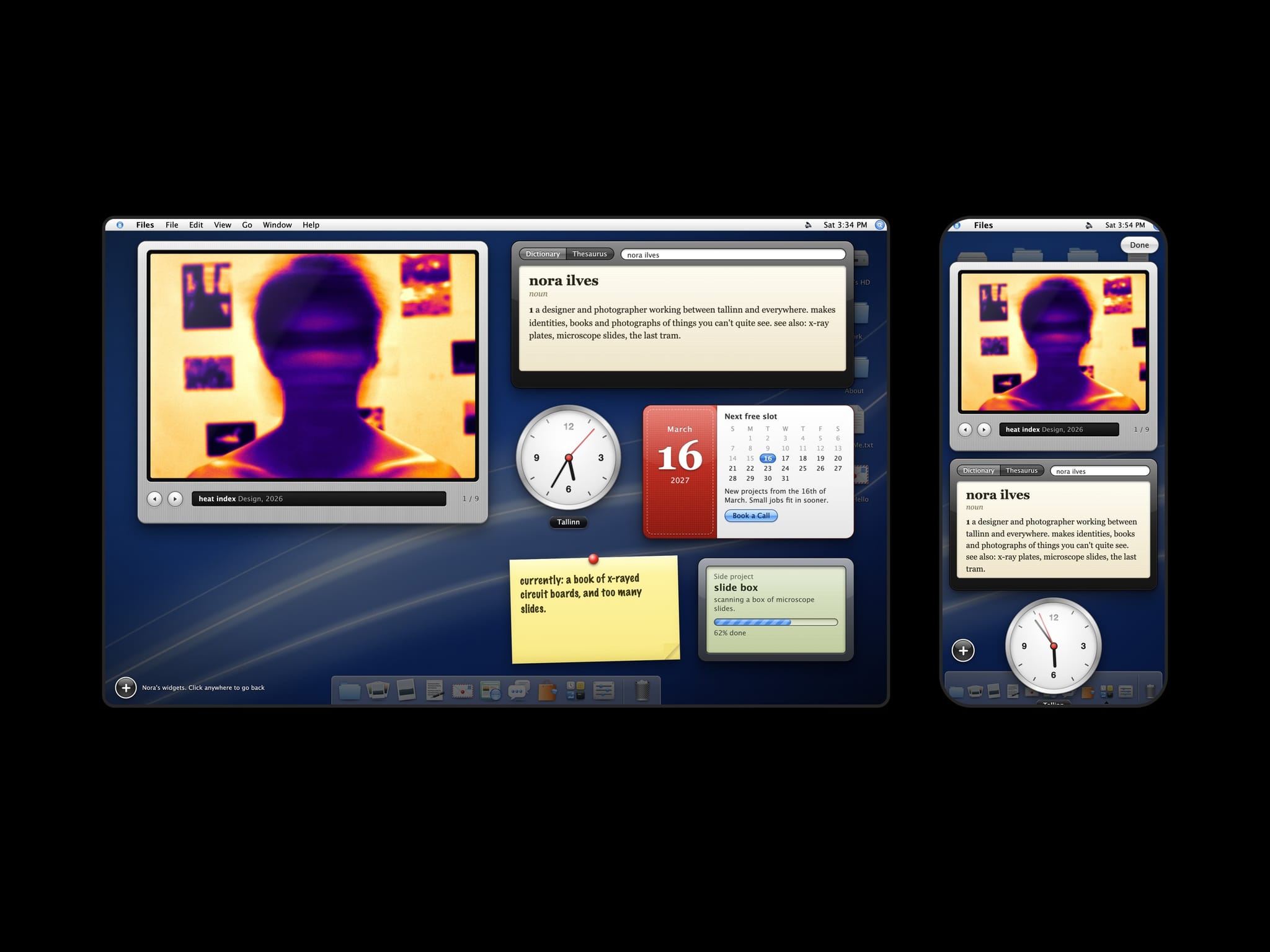1270x952 pixels.
Task: Tap the round plus button in the phone view
Action: click(x=963, y=650)
